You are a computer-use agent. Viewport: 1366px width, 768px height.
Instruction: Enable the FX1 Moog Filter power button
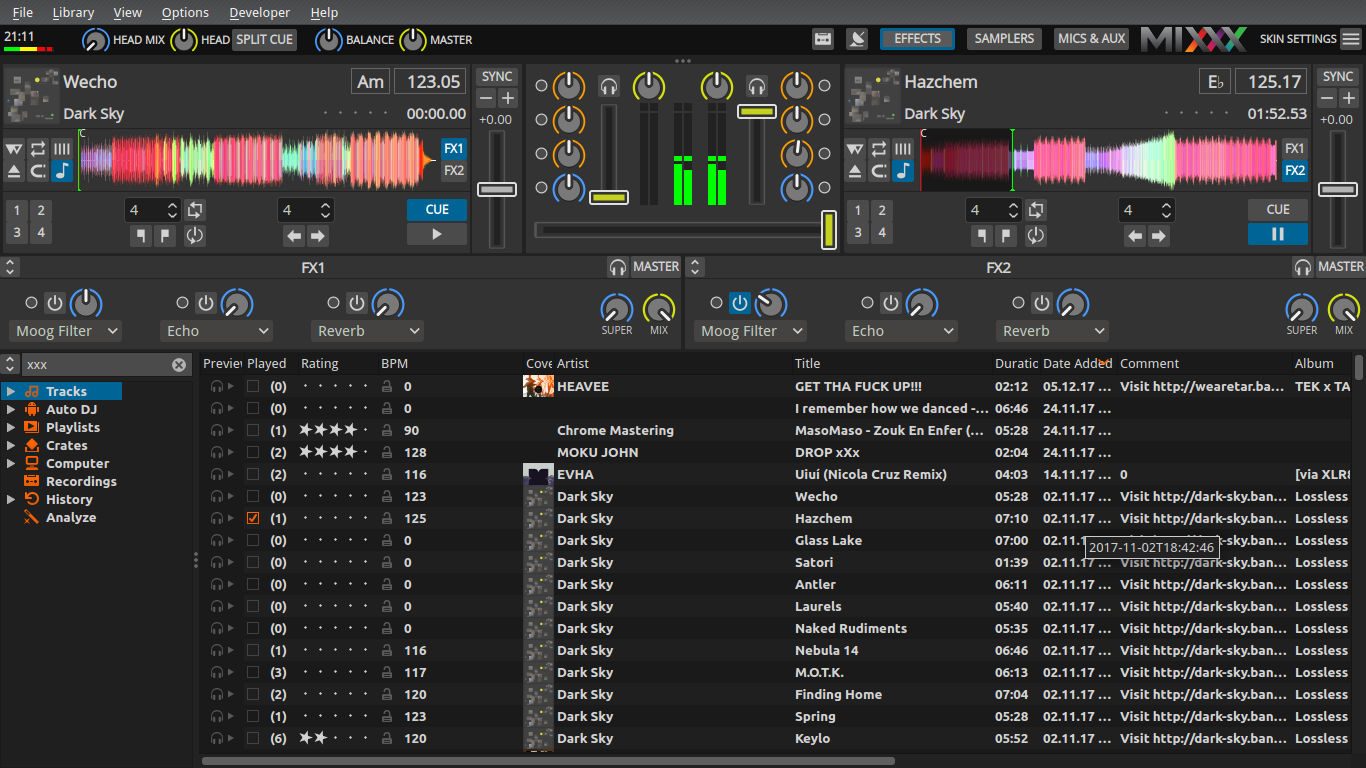tap(55, 303)
